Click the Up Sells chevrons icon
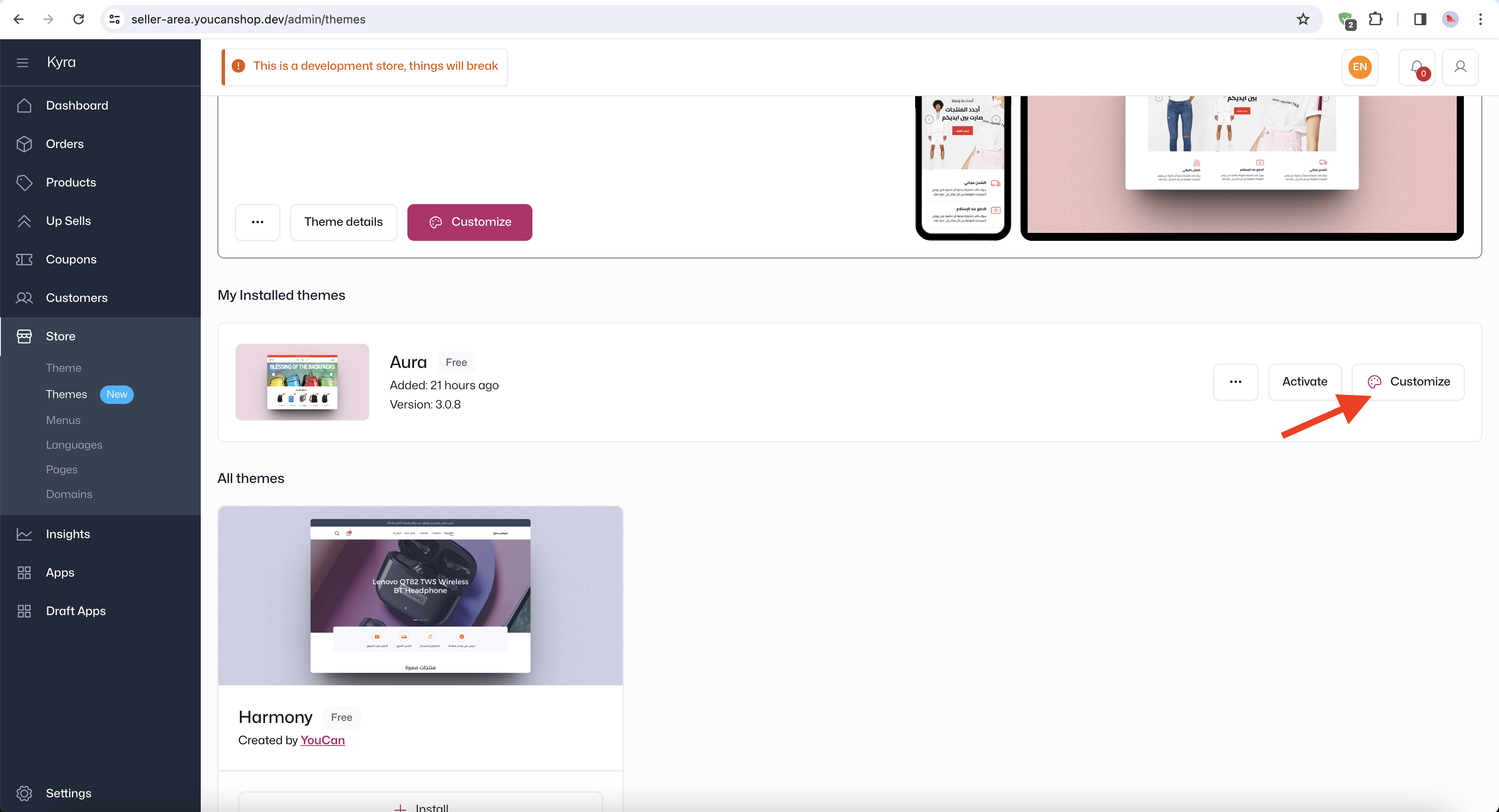Screen dimensions: 1499x812 (x=24, y=220)
